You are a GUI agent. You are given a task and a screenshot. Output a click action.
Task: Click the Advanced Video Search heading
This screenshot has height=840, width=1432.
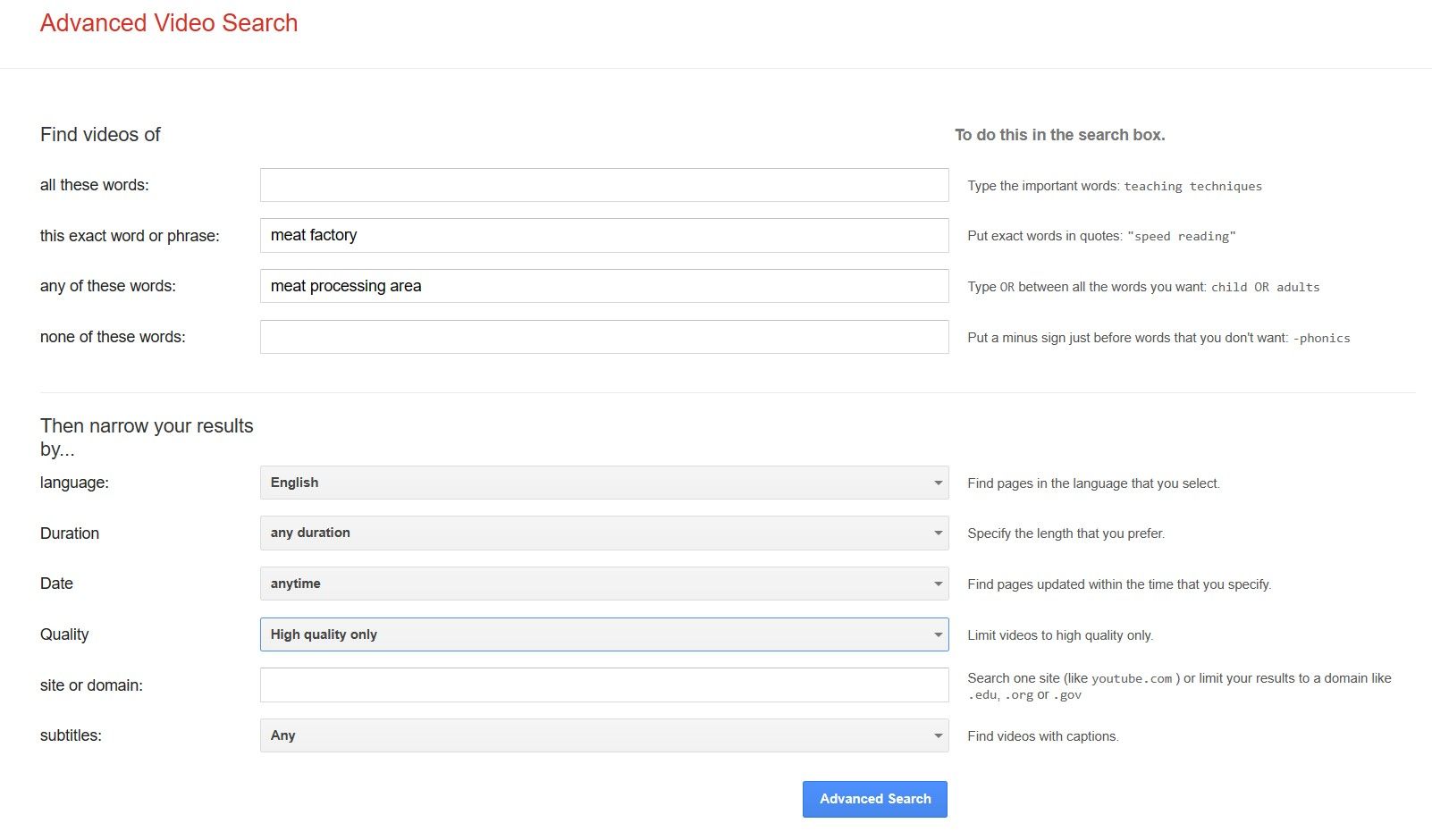[x=168, y=22]
